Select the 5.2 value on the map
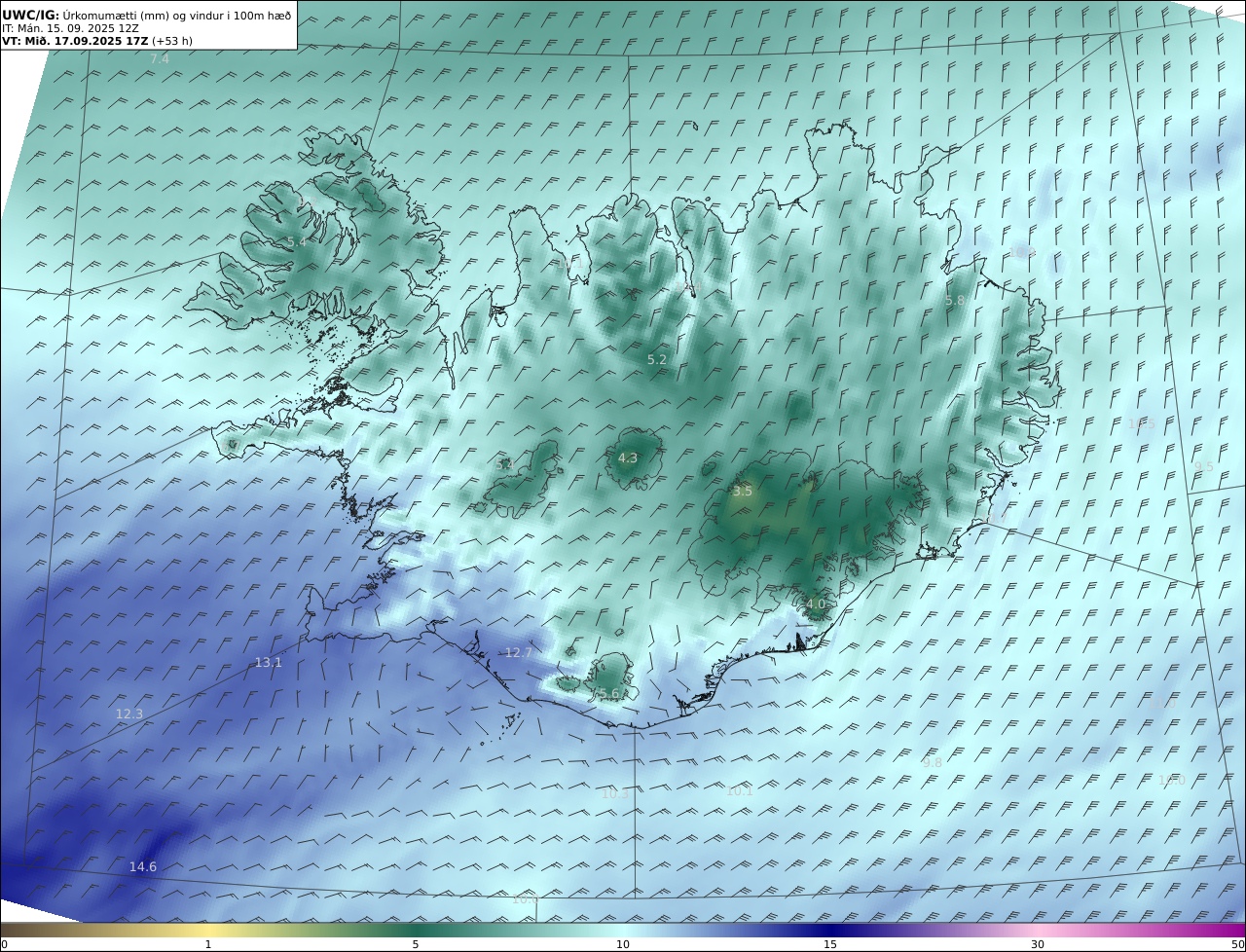1246x952 pixels. click(x=657, y=360)
